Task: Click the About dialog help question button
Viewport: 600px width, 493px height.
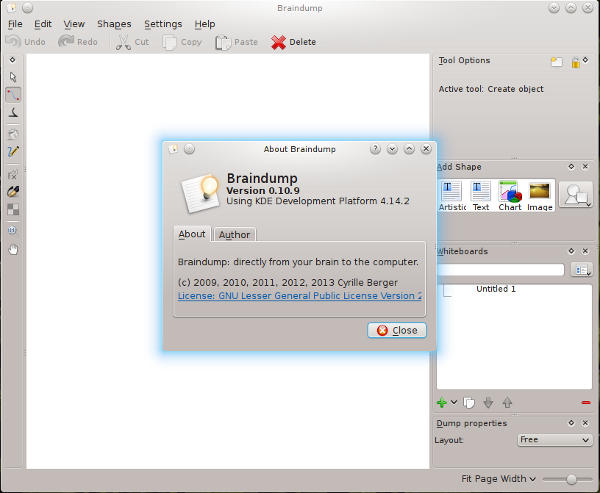Action: pos(375,149)
